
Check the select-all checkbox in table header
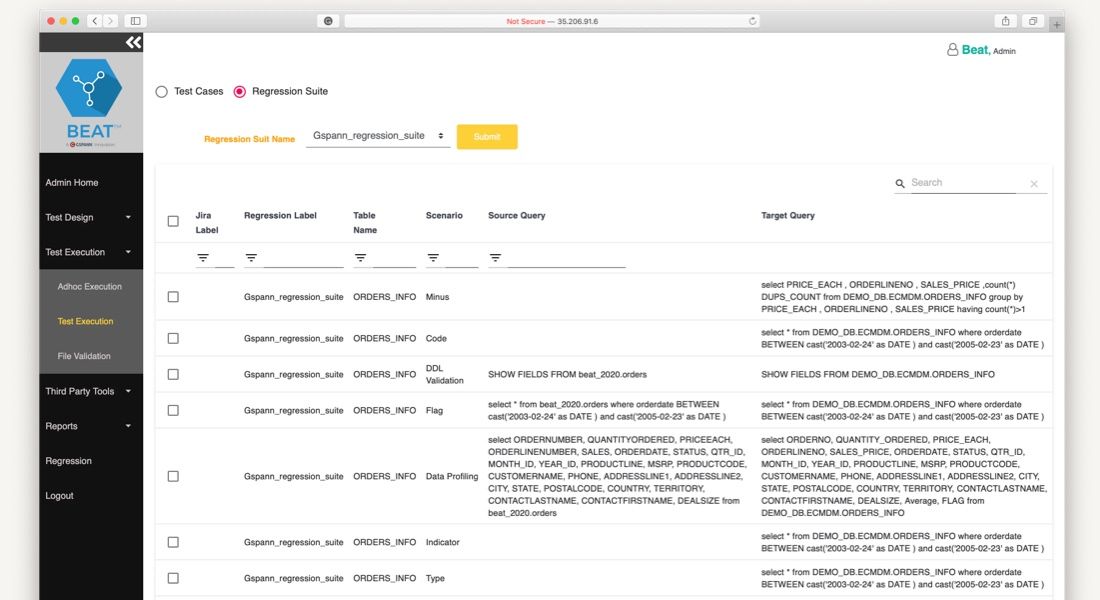click(173, 220)
